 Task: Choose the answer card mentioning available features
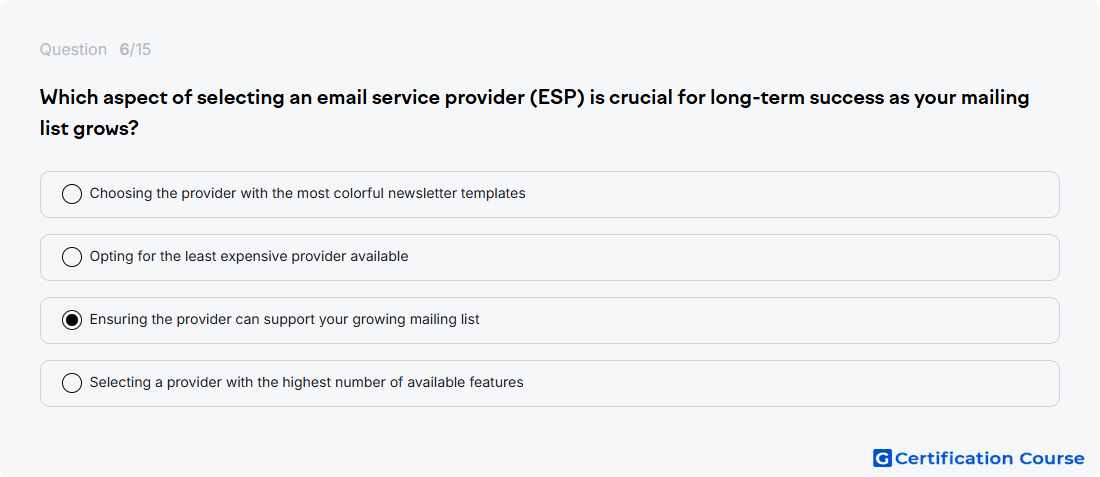click(549, 384)
